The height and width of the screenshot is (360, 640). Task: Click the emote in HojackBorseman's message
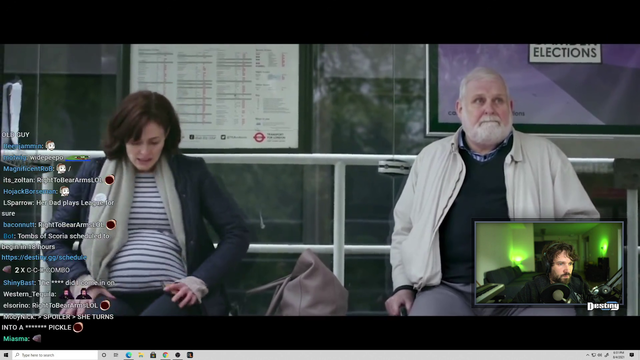pos(64,191)
